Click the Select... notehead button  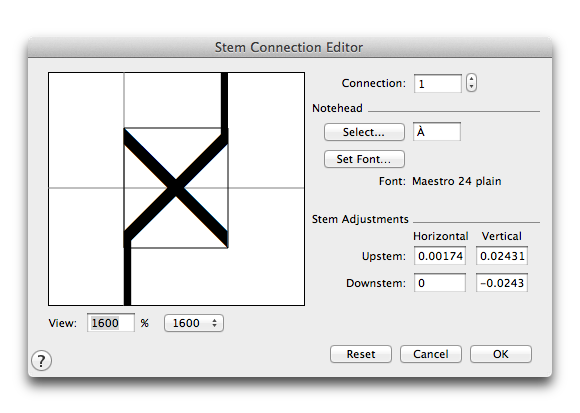coord(364,132)
